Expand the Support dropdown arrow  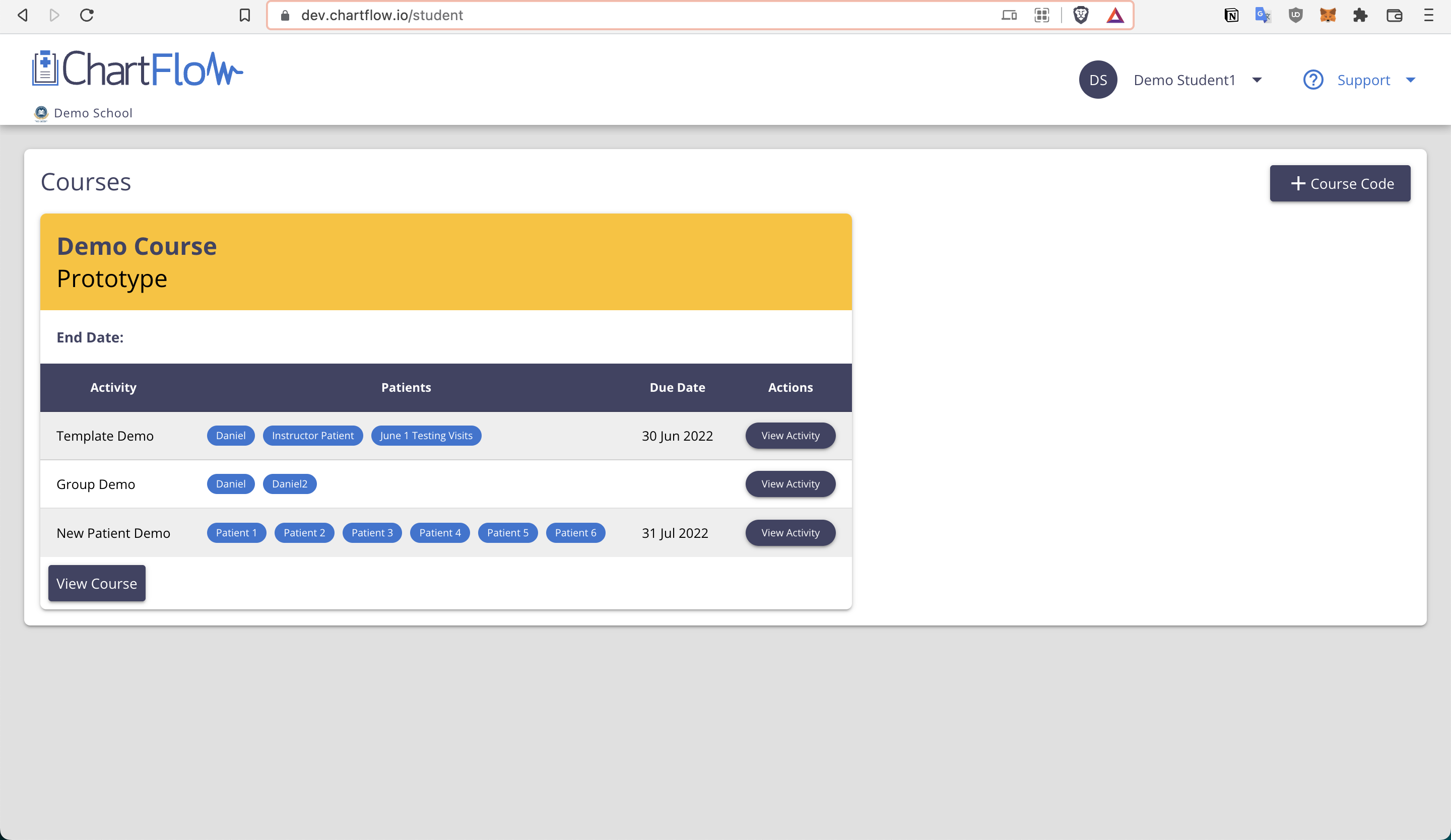[x=1410, y=80]
